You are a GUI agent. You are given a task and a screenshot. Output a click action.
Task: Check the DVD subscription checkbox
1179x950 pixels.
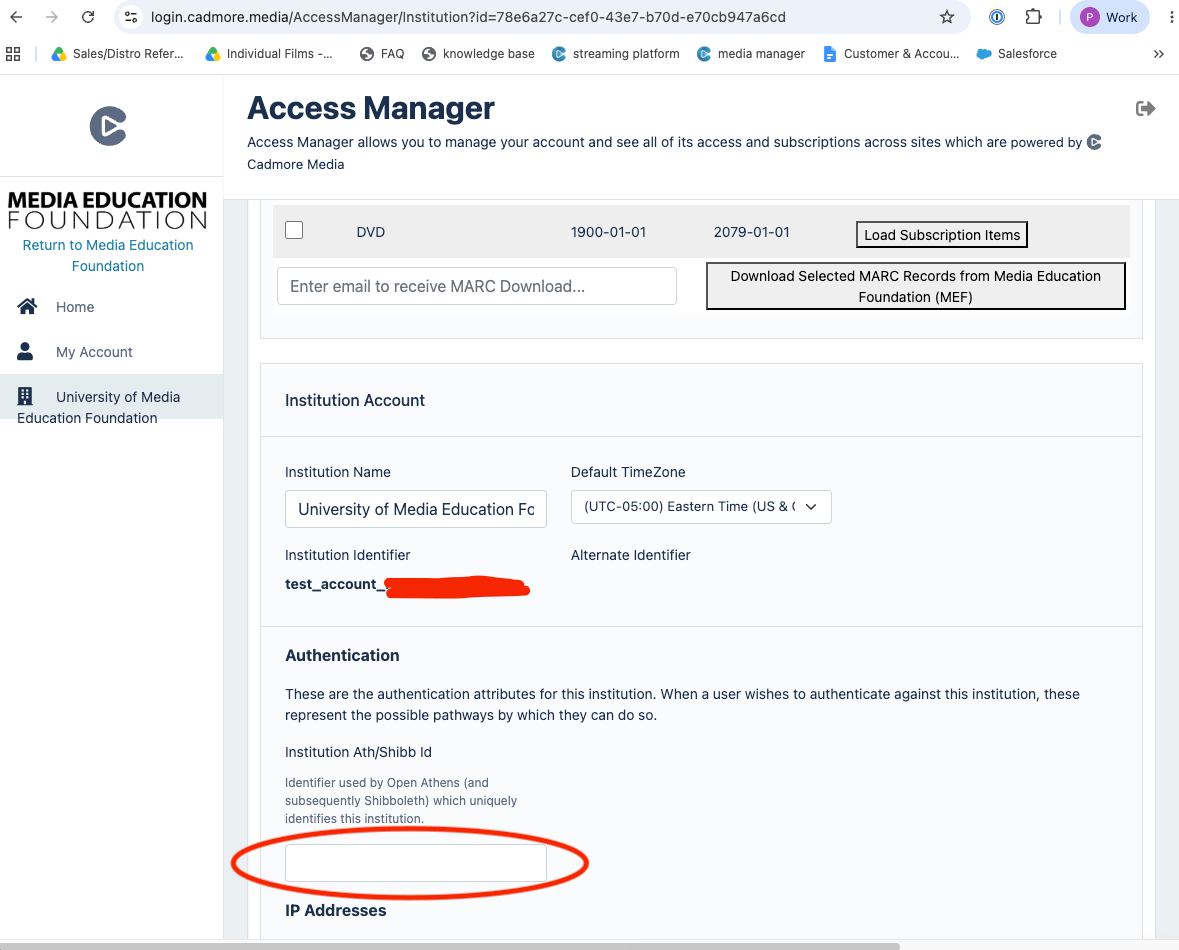[294, 230]
